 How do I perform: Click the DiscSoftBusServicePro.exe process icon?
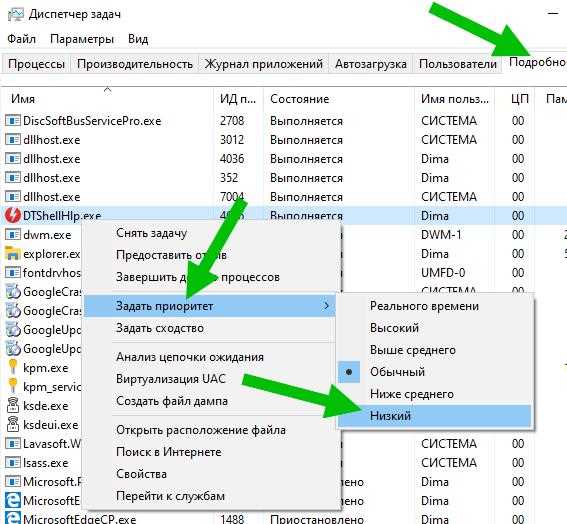[13, 120]
